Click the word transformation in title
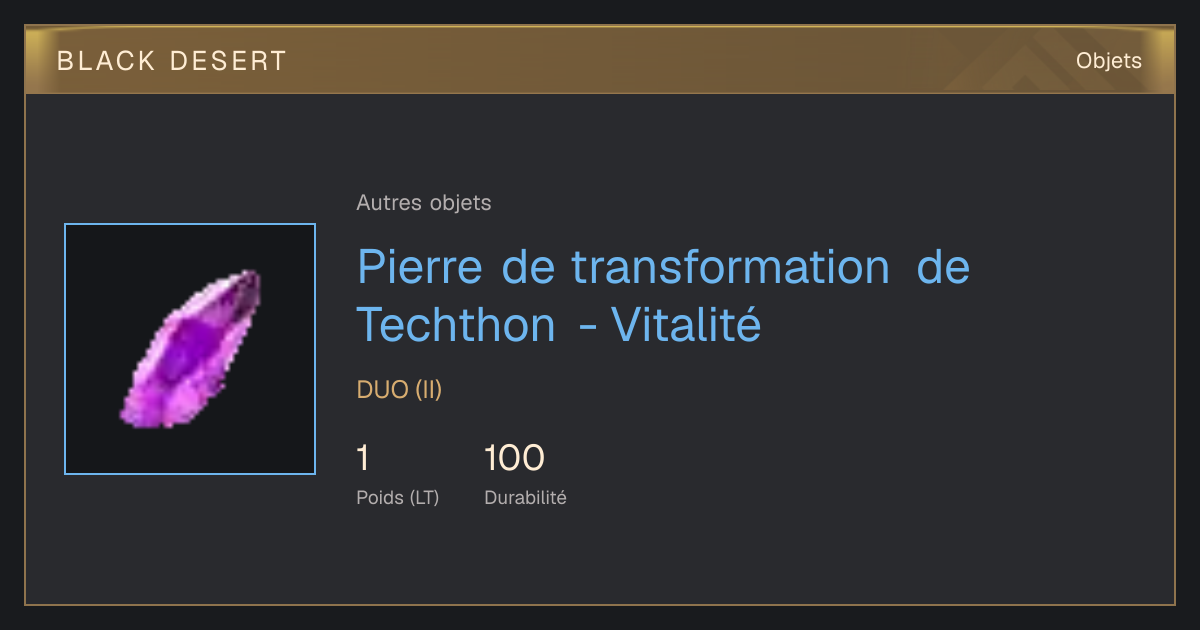1200x630 pixels. [x=730, y=268]
